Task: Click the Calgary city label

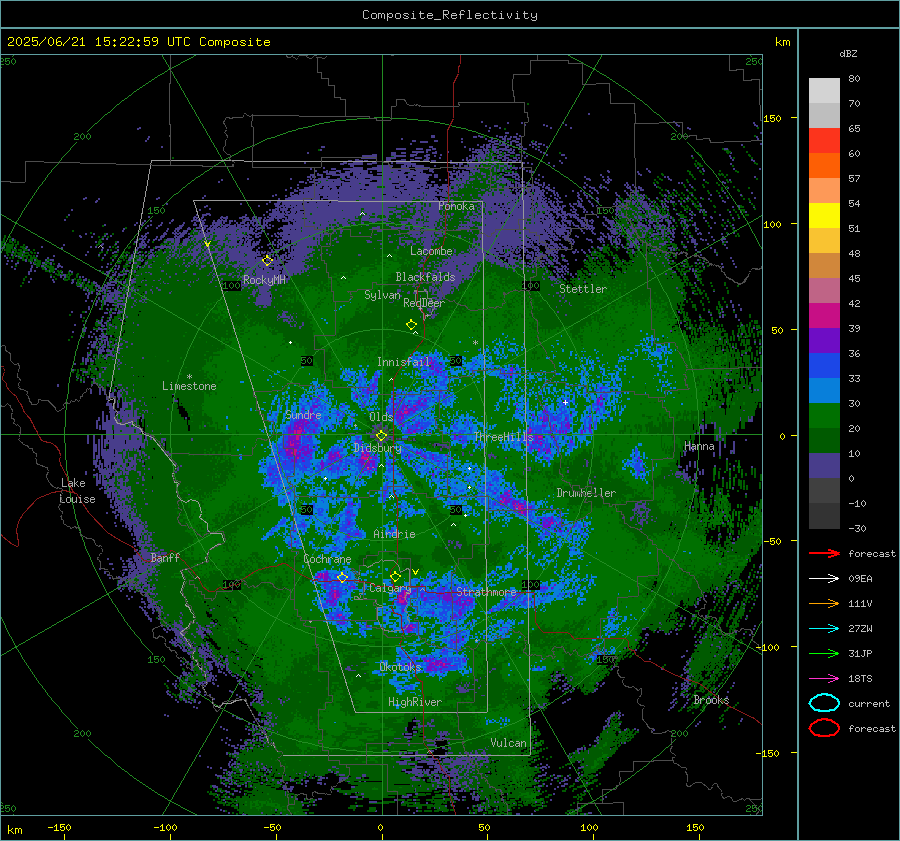Action: [x=390, y=588]
